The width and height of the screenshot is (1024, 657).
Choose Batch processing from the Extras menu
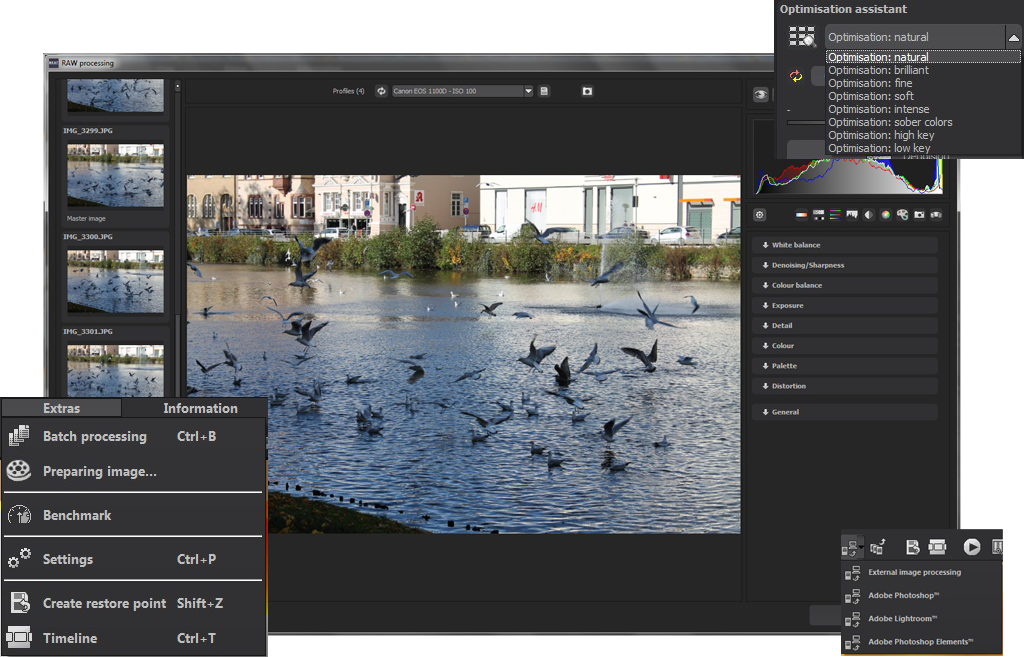pyautogui.click(x=95, y=436)
